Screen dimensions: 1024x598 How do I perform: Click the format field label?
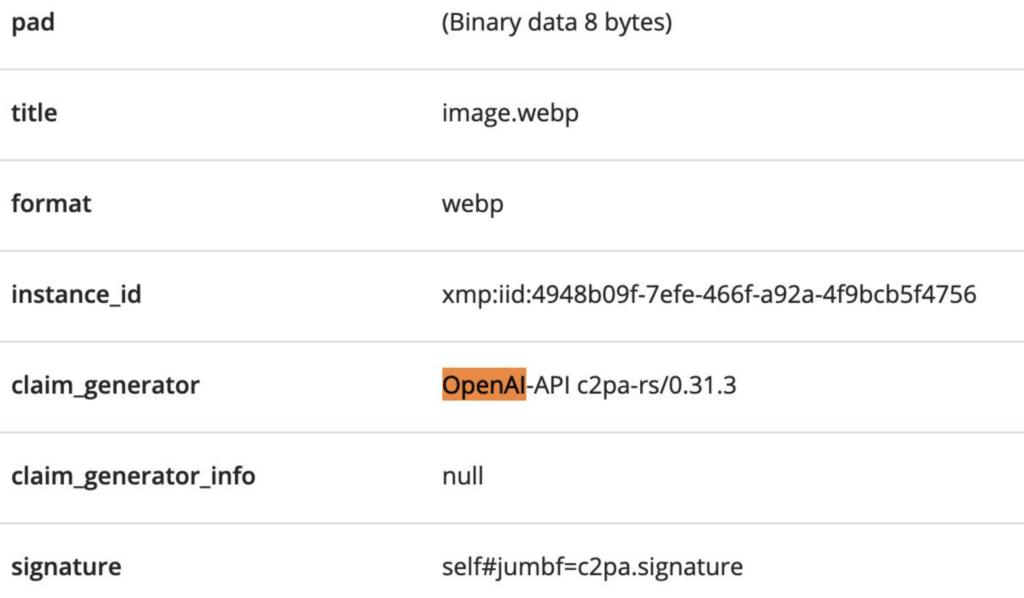[x=51, y=204]
